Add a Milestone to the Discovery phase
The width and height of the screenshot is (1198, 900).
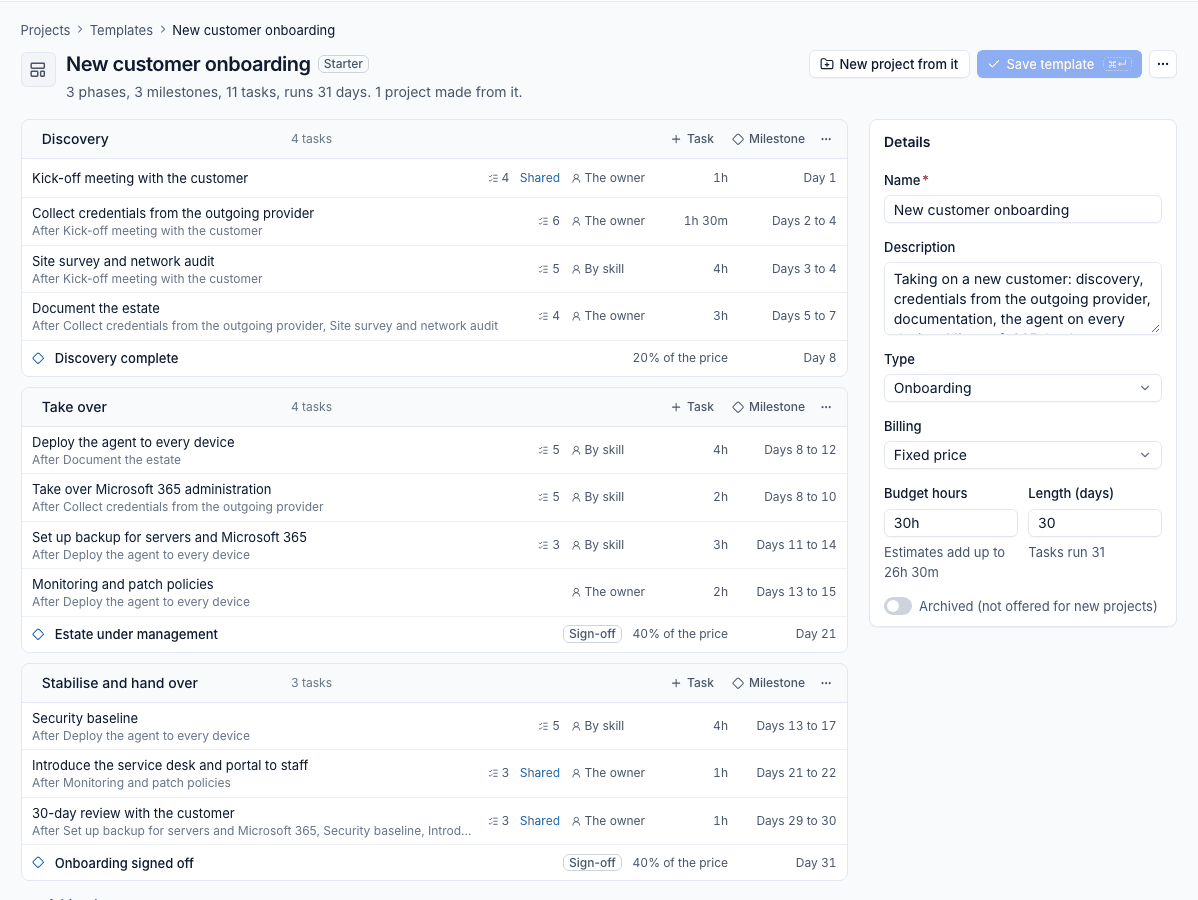point(769,139)
